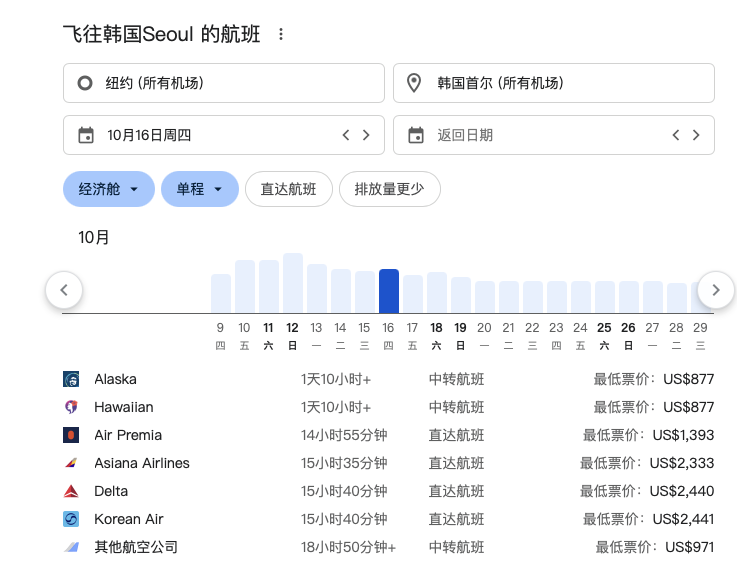
Task: Toggle the 排放量更少 filter chip
Action: coord(389,189)
